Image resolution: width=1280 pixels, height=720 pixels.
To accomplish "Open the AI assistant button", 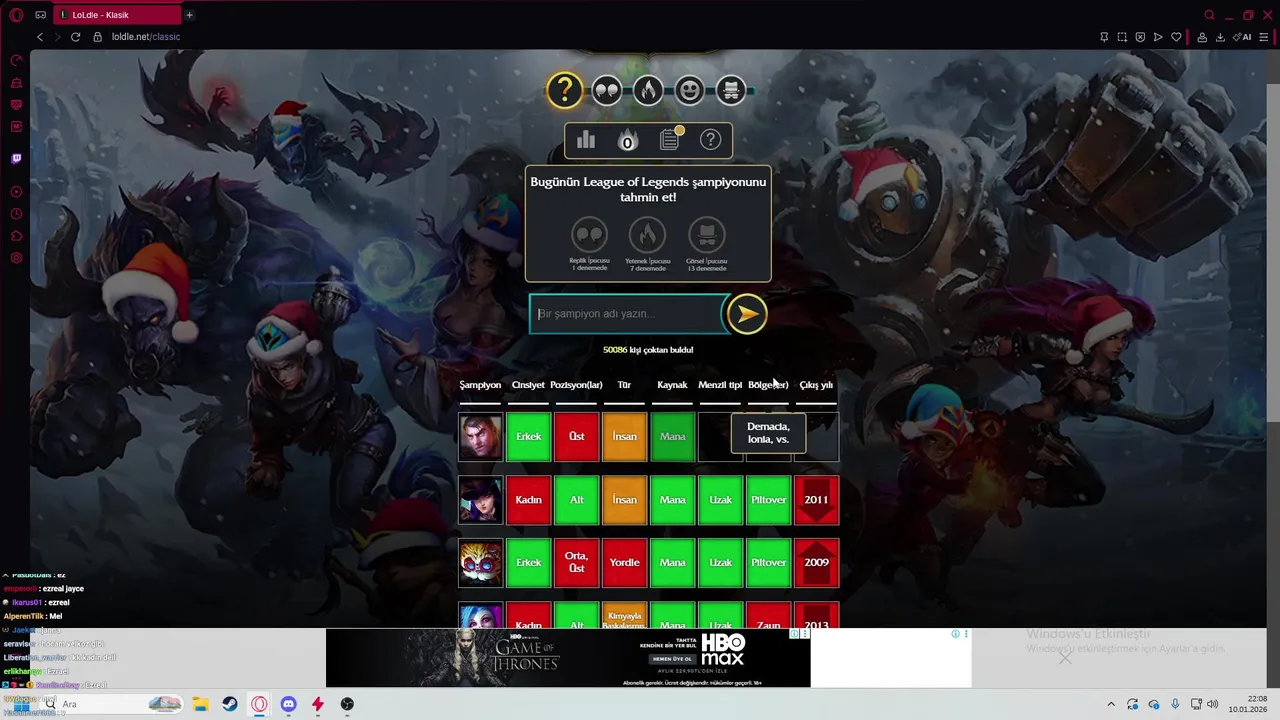I will pyautogui.click(x=1244, y=37).
